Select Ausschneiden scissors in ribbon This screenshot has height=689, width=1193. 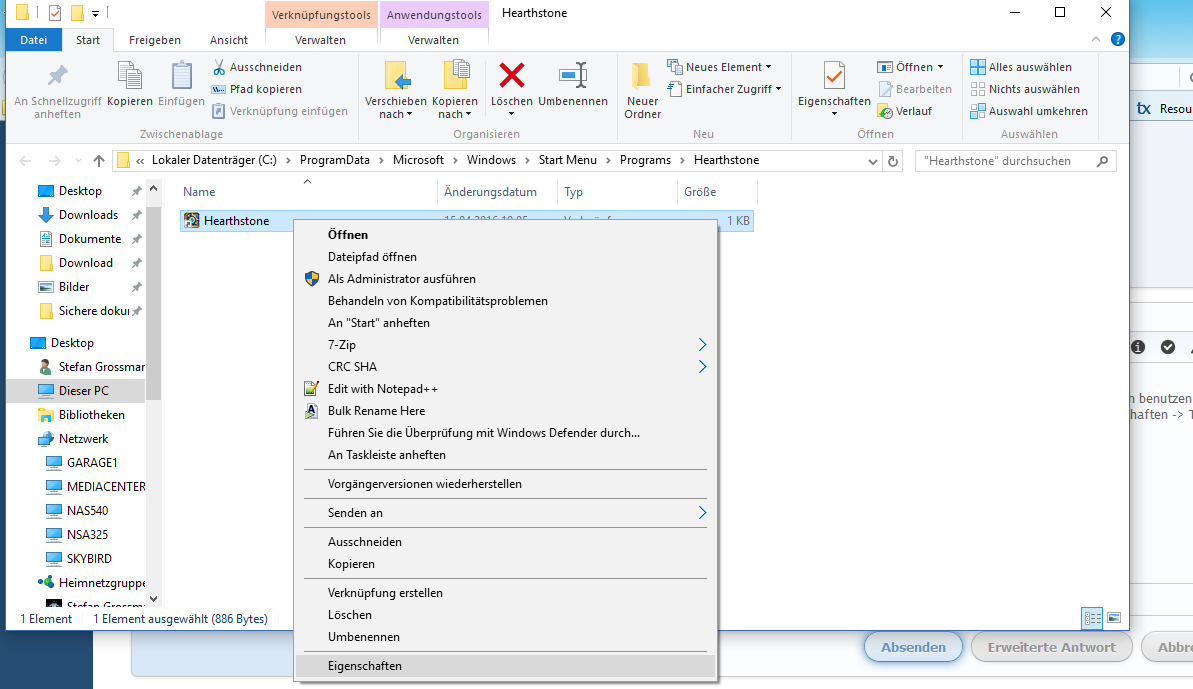click(219, 67)
